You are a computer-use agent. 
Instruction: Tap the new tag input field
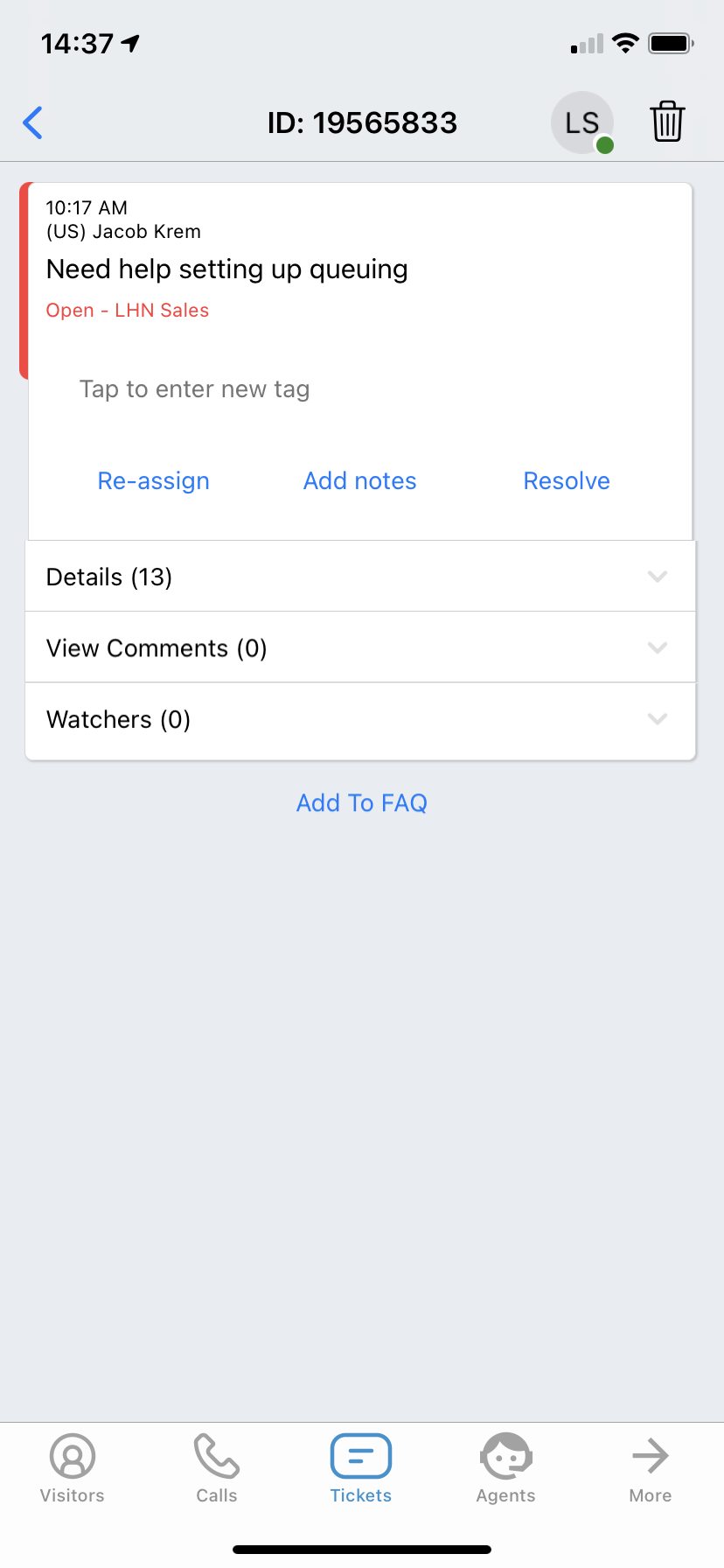point(195,388)
